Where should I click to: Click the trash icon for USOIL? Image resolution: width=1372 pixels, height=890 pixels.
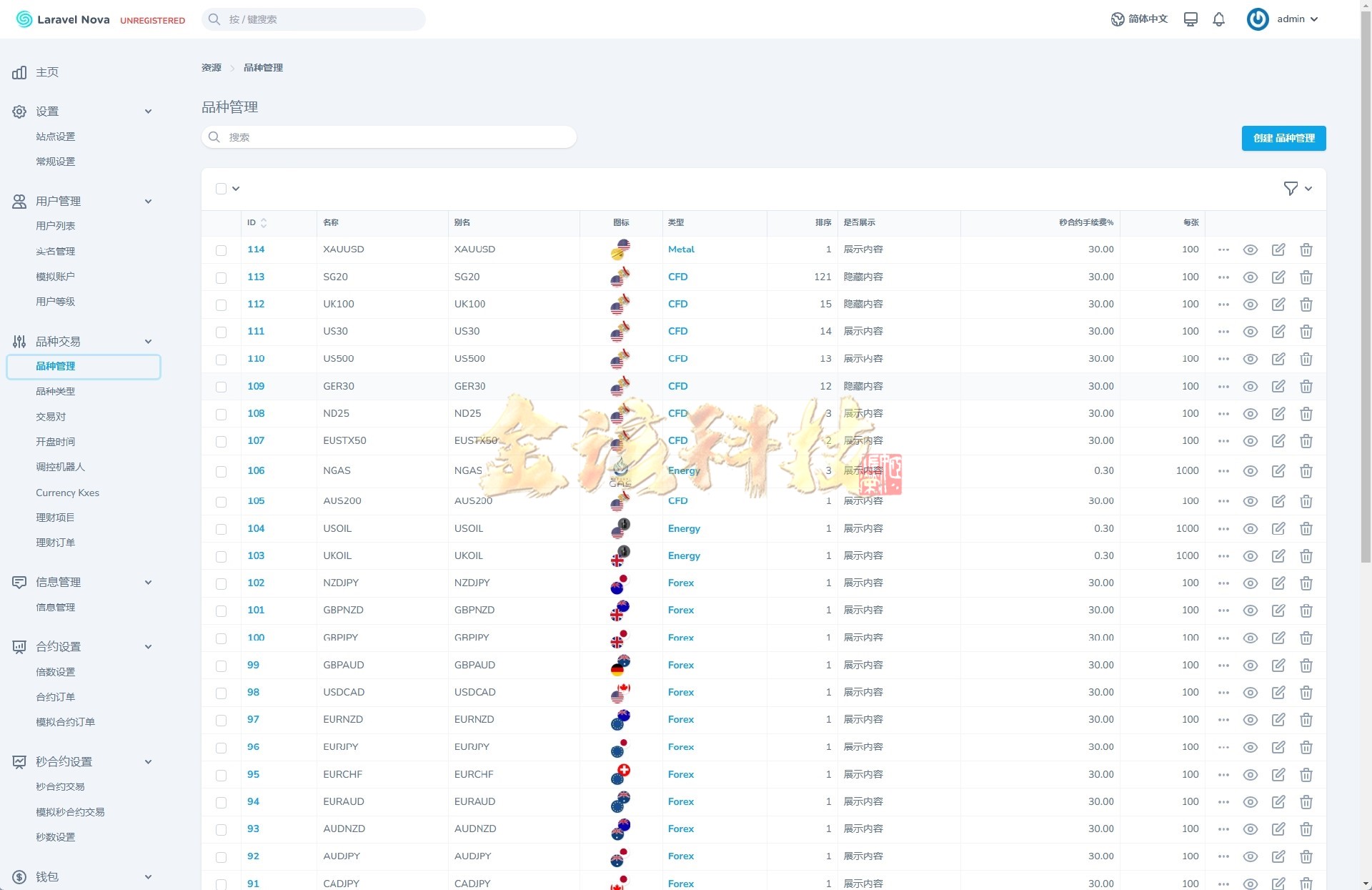1306,529
